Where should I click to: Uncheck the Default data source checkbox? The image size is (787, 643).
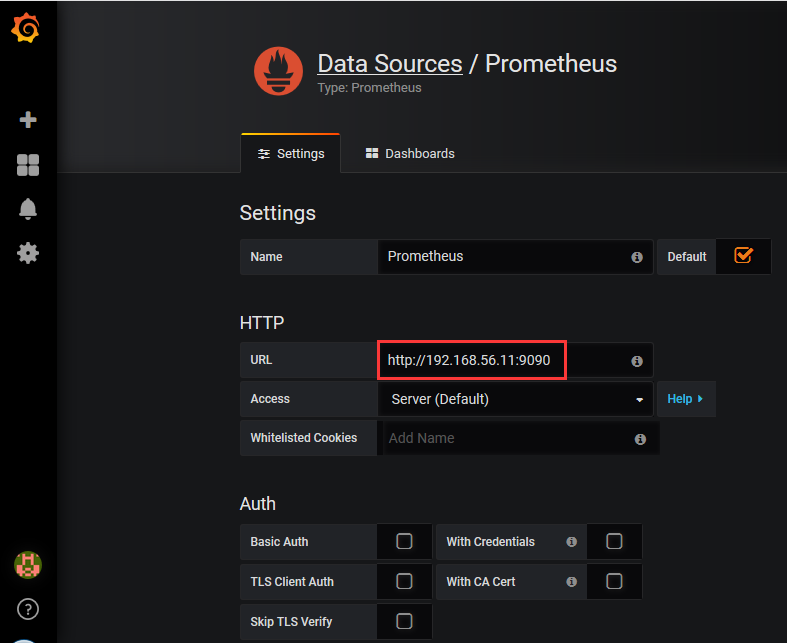click(x=743, y=255)
